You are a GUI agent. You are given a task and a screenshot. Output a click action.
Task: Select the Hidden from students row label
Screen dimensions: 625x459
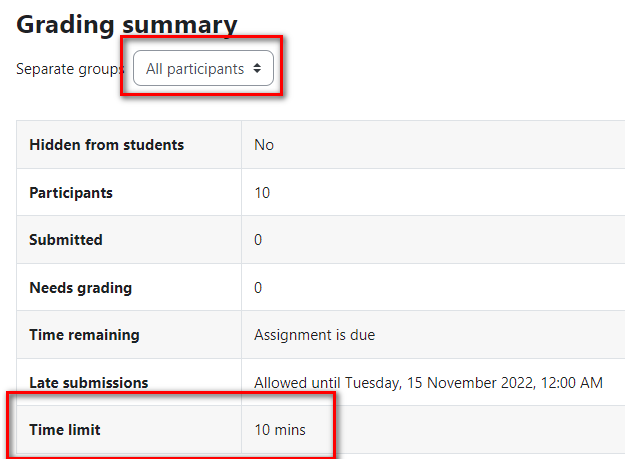(106, 145)
